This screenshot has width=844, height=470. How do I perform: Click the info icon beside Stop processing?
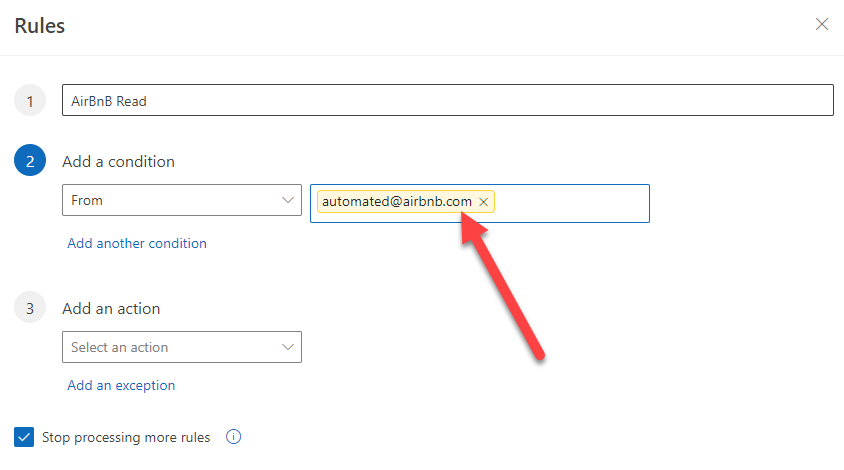coord(234,437)
